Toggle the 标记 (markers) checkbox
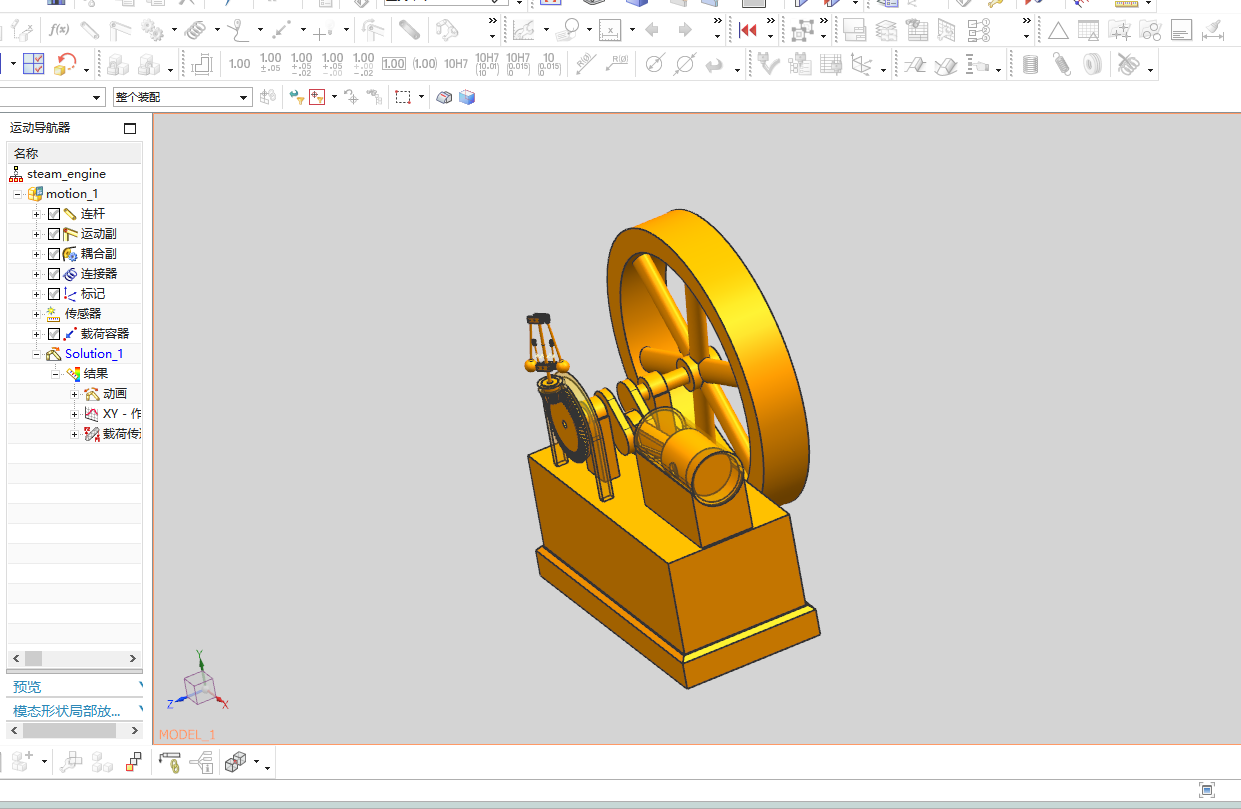The image size is (1241, 809). pyautogui.click(x=54, y=294)
